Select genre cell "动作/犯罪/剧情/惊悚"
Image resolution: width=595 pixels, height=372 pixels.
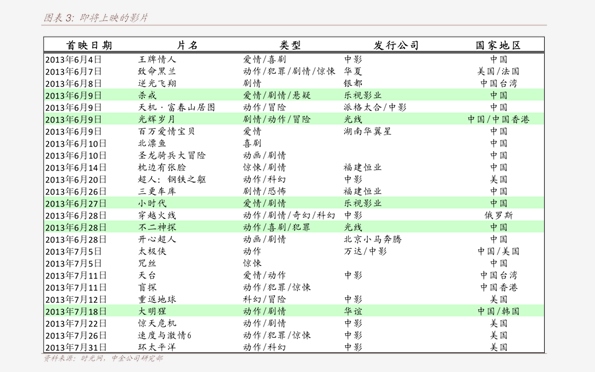coord(289,71)
